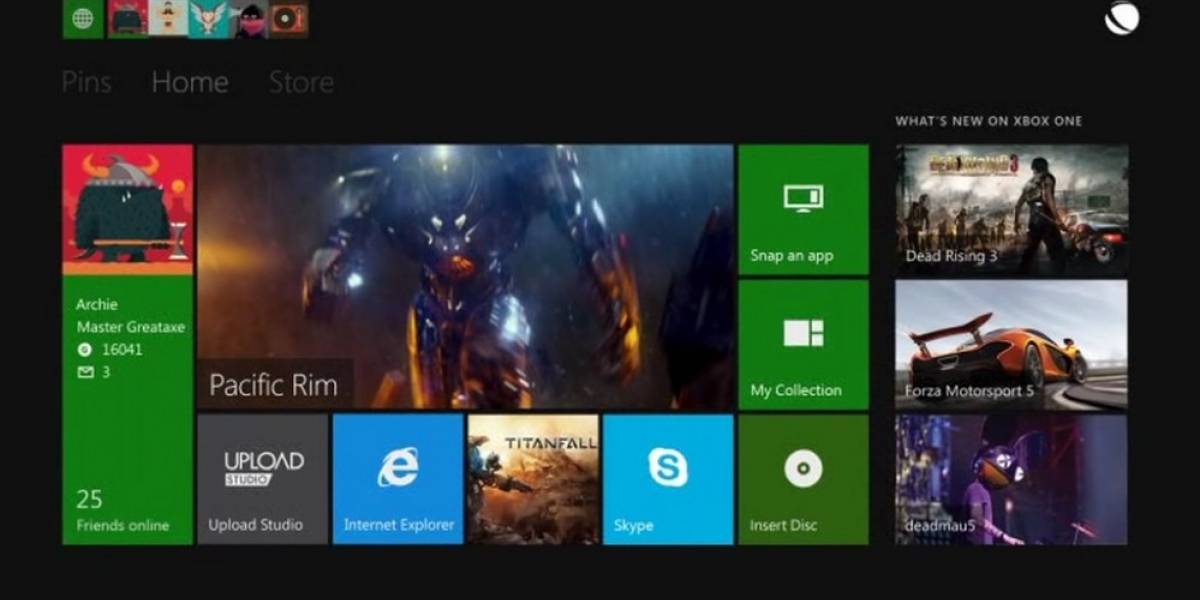Launch Upload Studio tile logo
This screenshot has width=1200, height=600.
coord(264,467)
